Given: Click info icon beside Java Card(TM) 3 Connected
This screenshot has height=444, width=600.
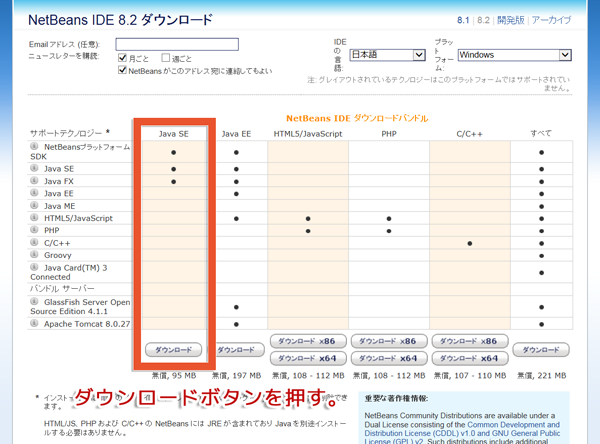Looking at the screenshot, I should [x=34, y=267].
